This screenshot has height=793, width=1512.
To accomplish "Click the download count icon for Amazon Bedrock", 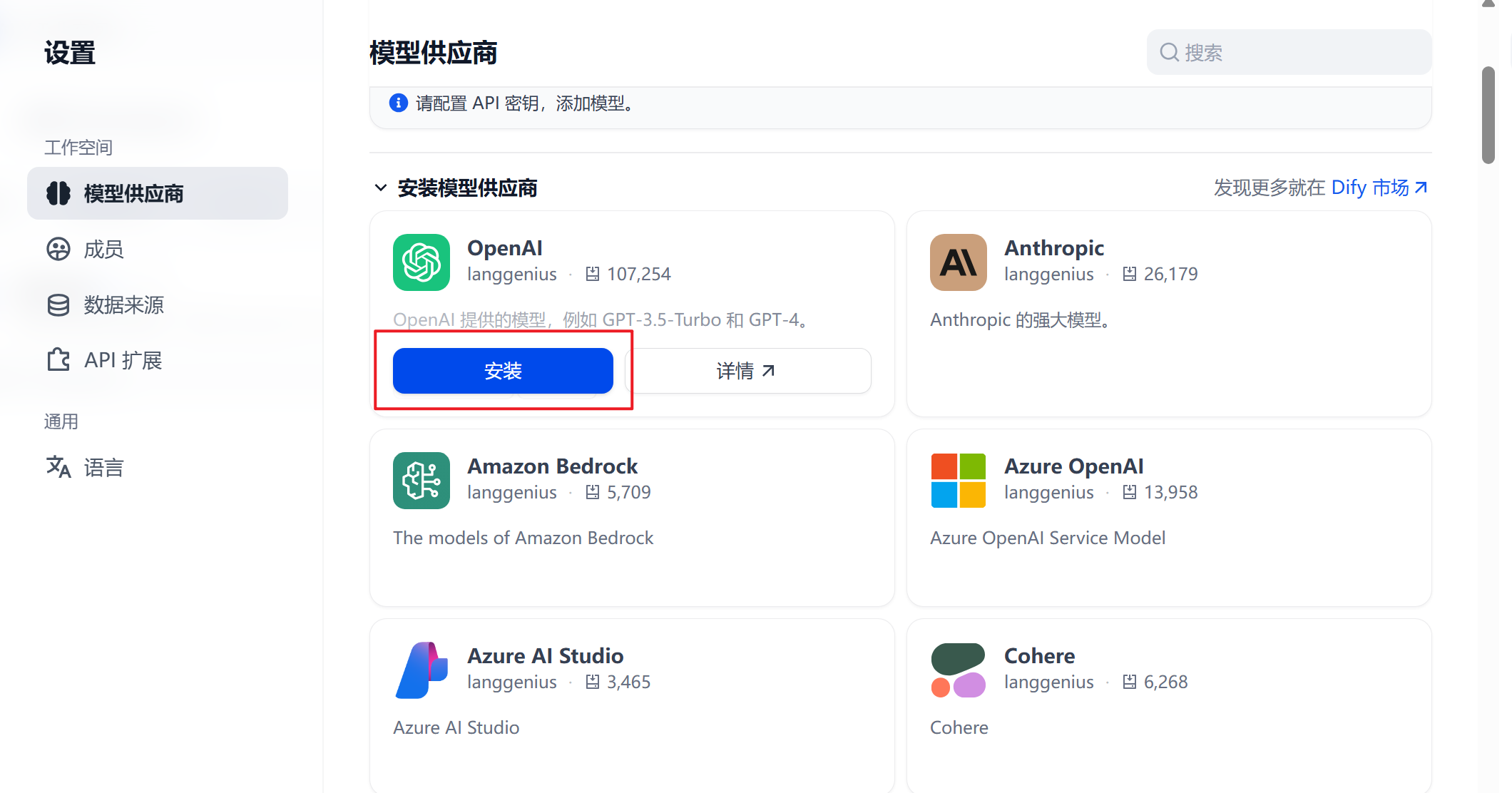I will pyautogui.click(x=593, y=492).
